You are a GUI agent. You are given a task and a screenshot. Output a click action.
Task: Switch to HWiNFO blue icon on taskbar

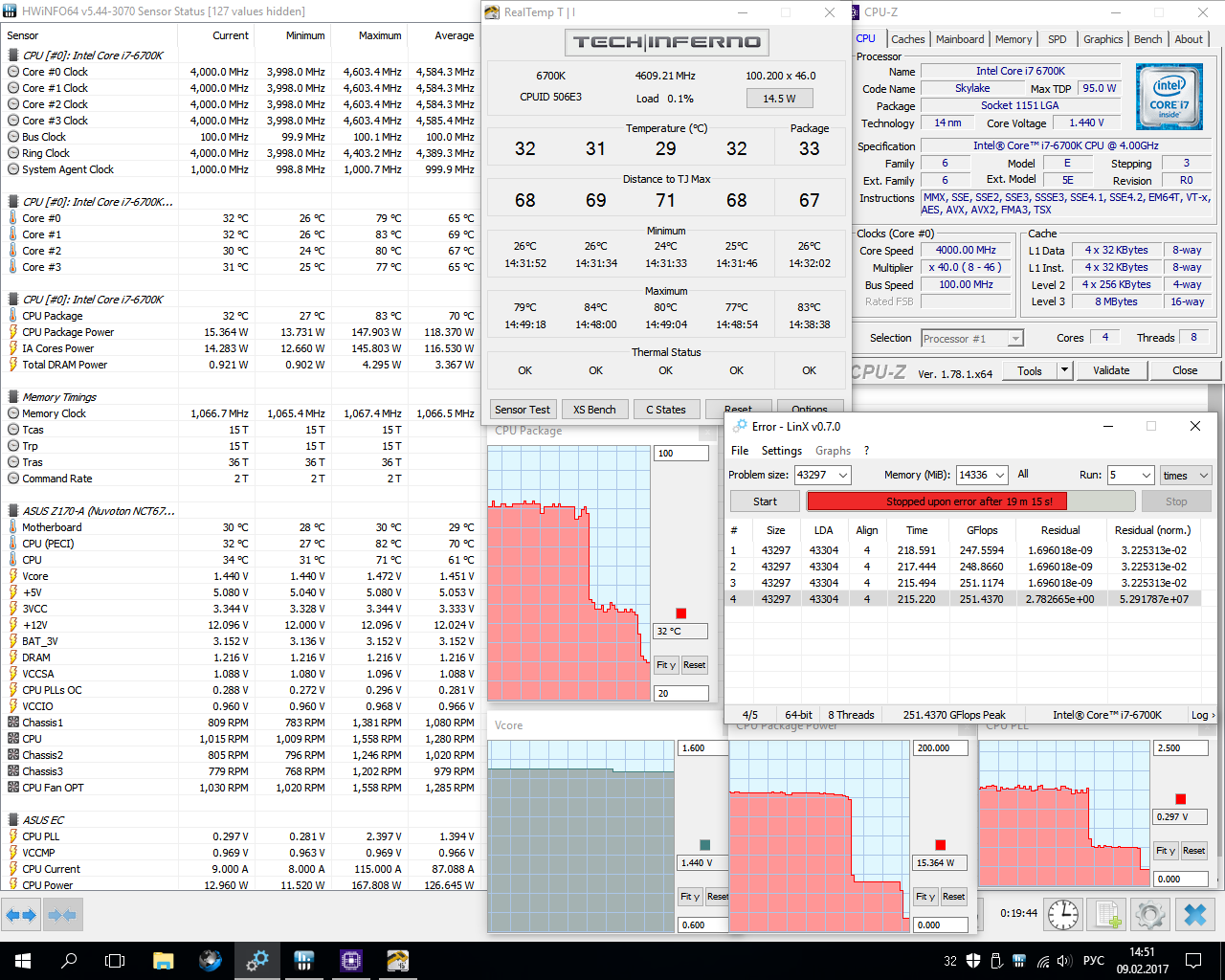[303, 960]
